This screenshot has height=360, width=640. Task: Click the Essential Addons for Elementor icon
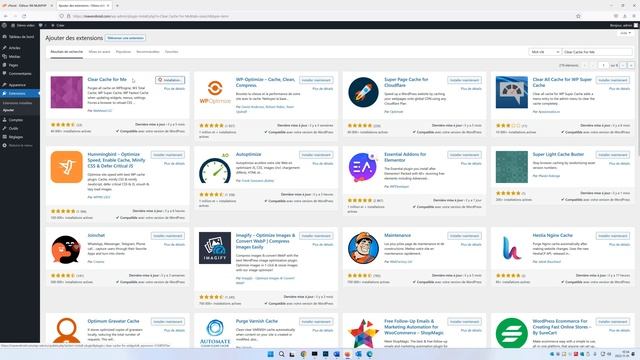point(363,167)
